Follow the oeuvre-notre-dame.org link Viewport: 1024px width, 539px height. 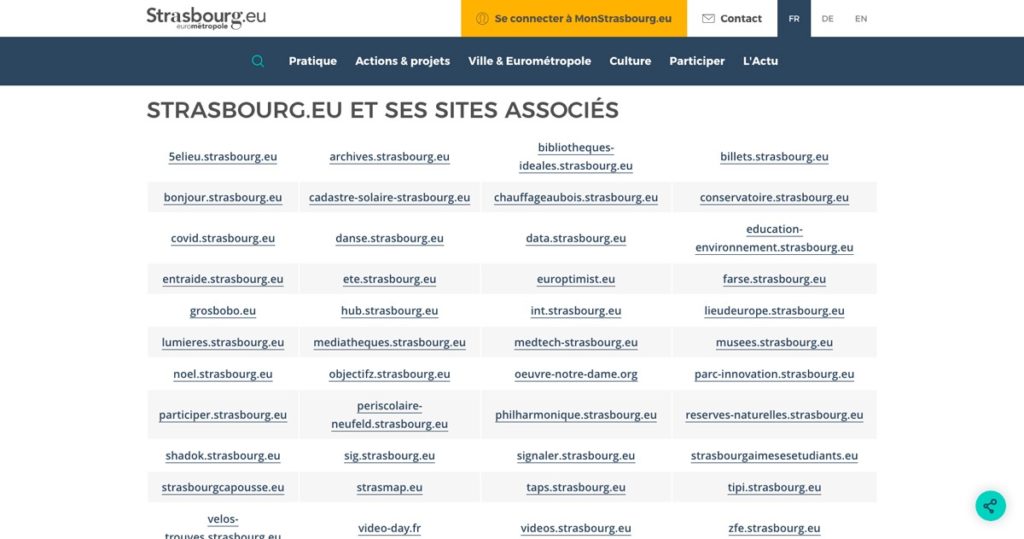[576, 375]
